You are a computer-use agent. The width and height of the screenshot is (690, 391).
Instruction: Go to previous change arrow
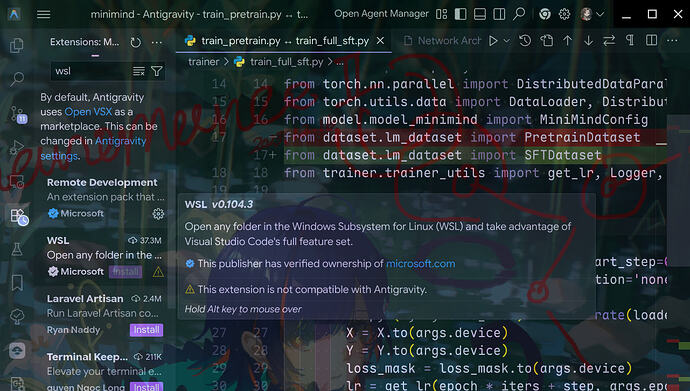[567, 41]
